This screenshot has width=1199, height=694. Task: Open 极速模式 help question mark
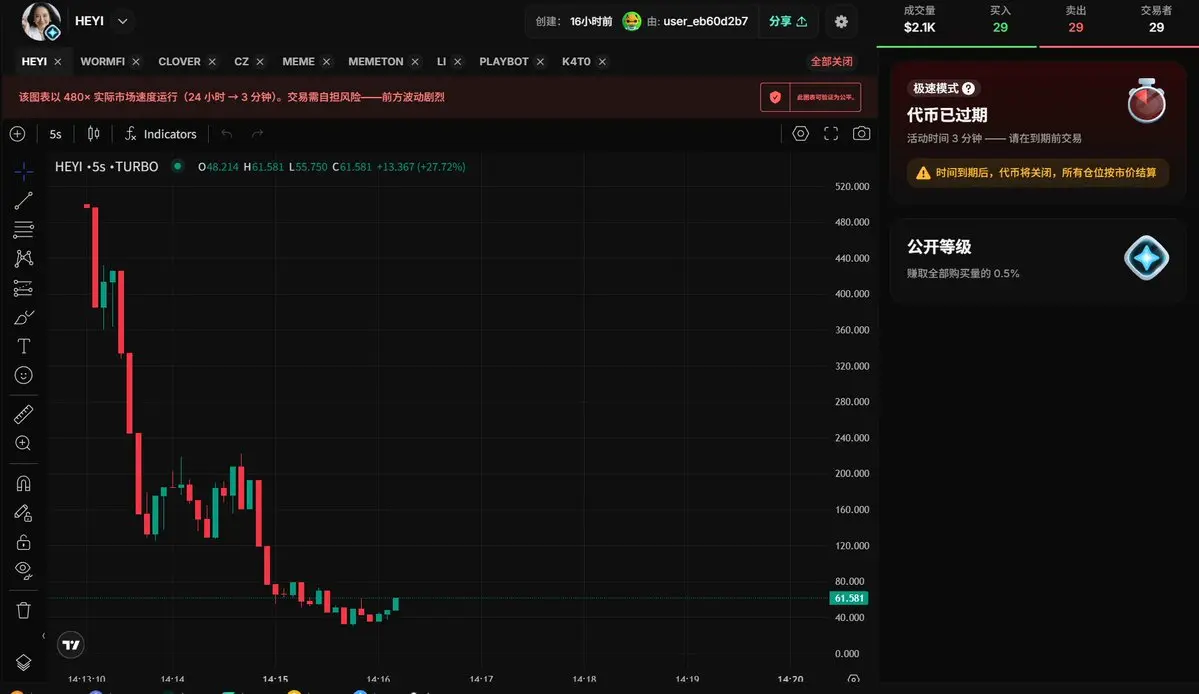coord(969,89)
